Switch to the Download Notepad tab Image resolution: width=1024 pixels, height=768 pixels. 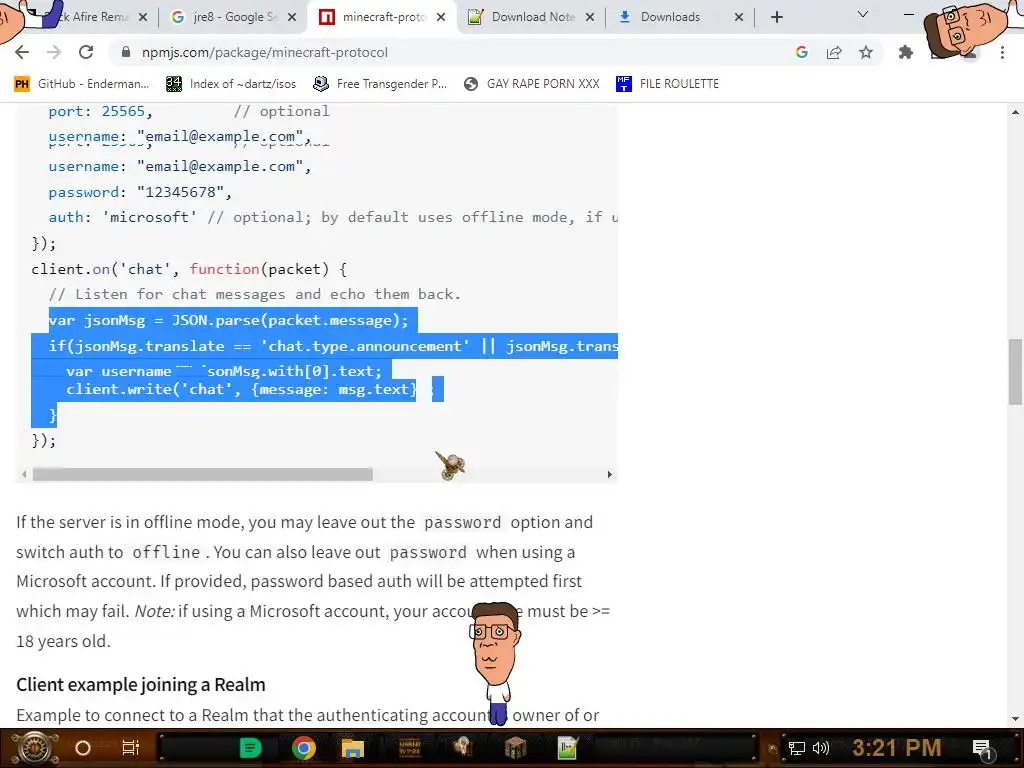tap(531, 17)
